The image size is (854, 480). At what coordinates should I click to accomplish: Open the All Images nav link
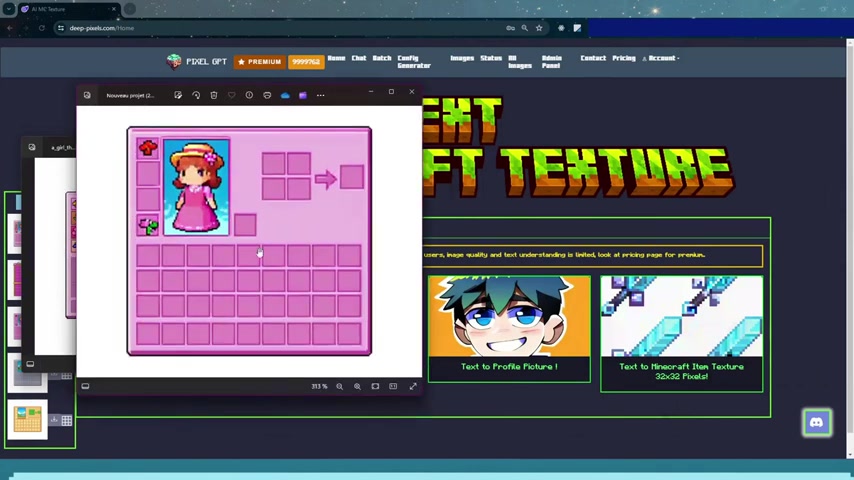click(520, 62)
